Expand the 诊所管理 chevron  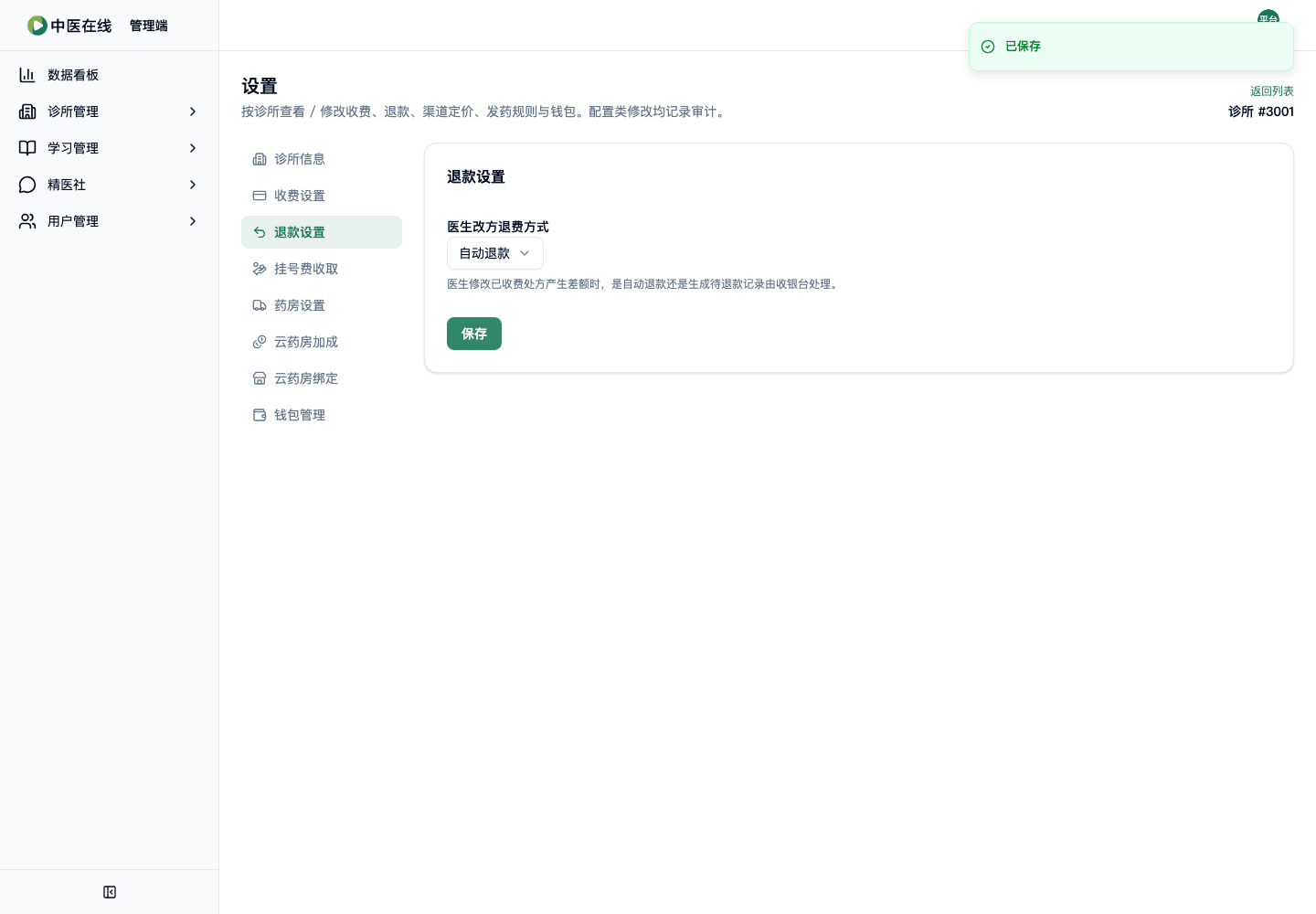(x=193, y=112)
